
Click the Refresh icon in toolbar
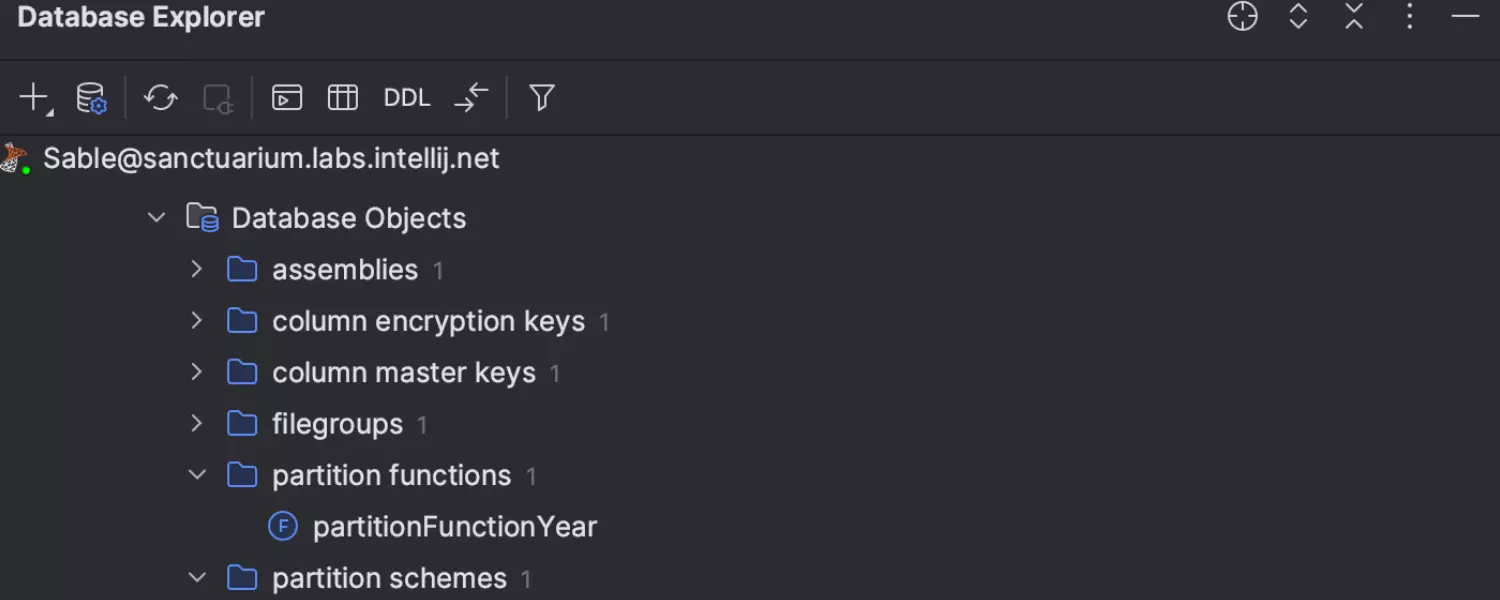(x=160, y=97)
